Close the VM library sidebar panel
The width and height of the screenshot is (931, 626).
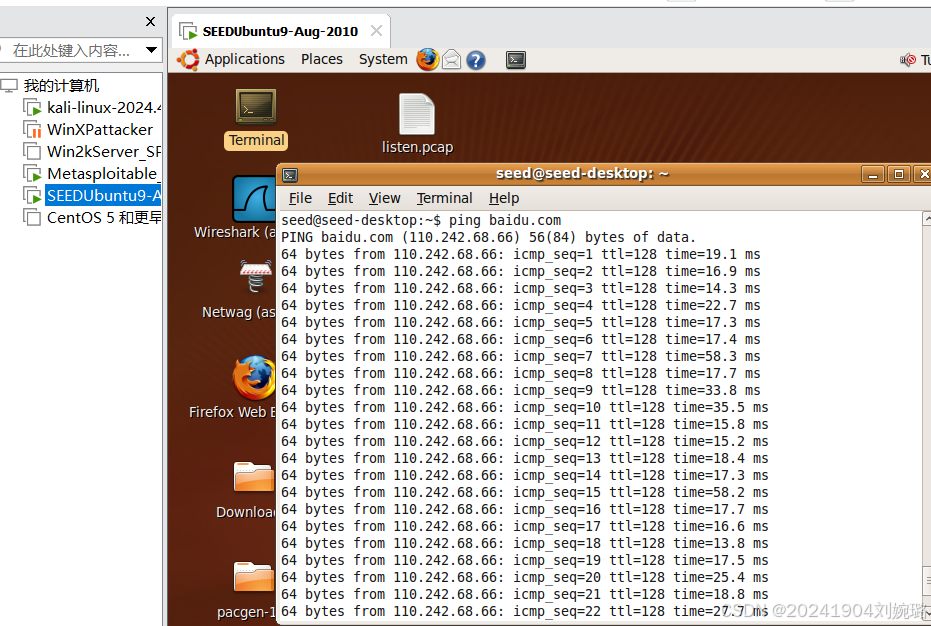point(150,21)
